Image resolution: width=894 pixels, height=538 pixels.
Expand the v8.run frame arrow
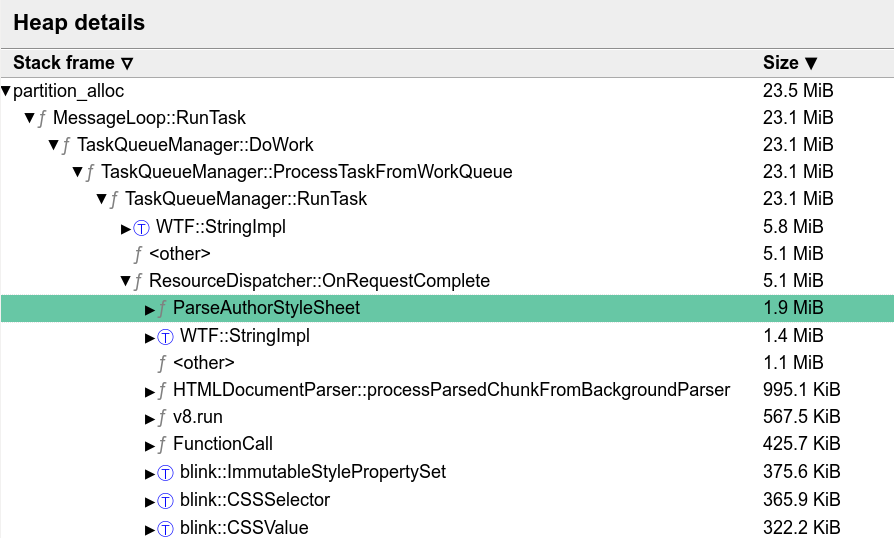(x=149, y=419)
